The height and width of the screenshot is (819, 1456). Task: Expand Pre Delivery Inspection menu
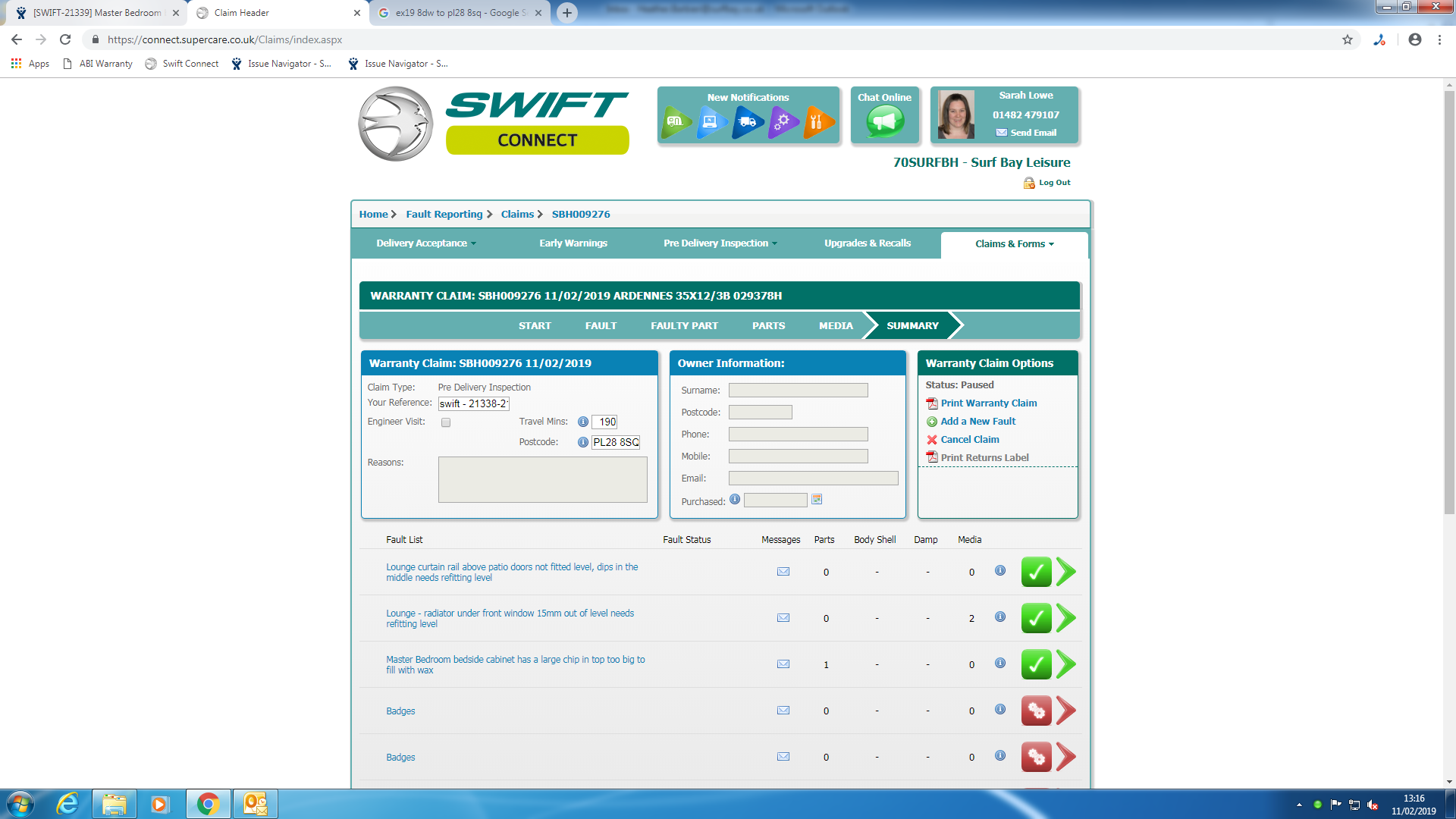(x=720, y=243)
